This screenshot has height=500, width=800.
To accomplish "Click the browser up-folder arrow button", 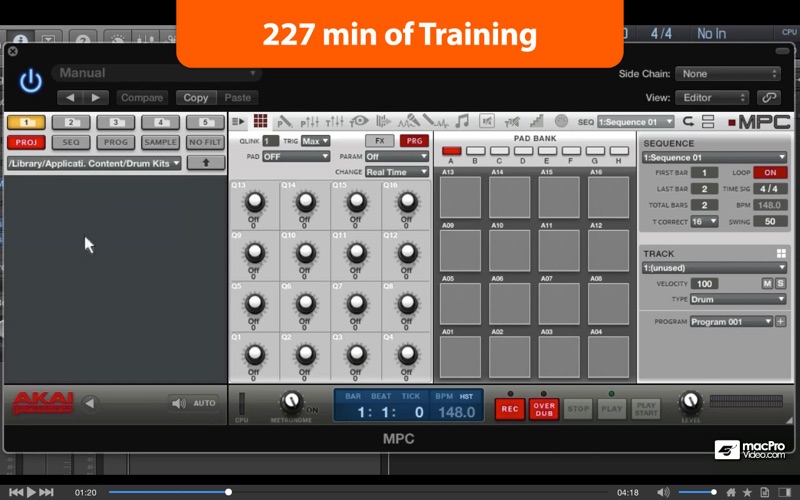I will [206, 163].
